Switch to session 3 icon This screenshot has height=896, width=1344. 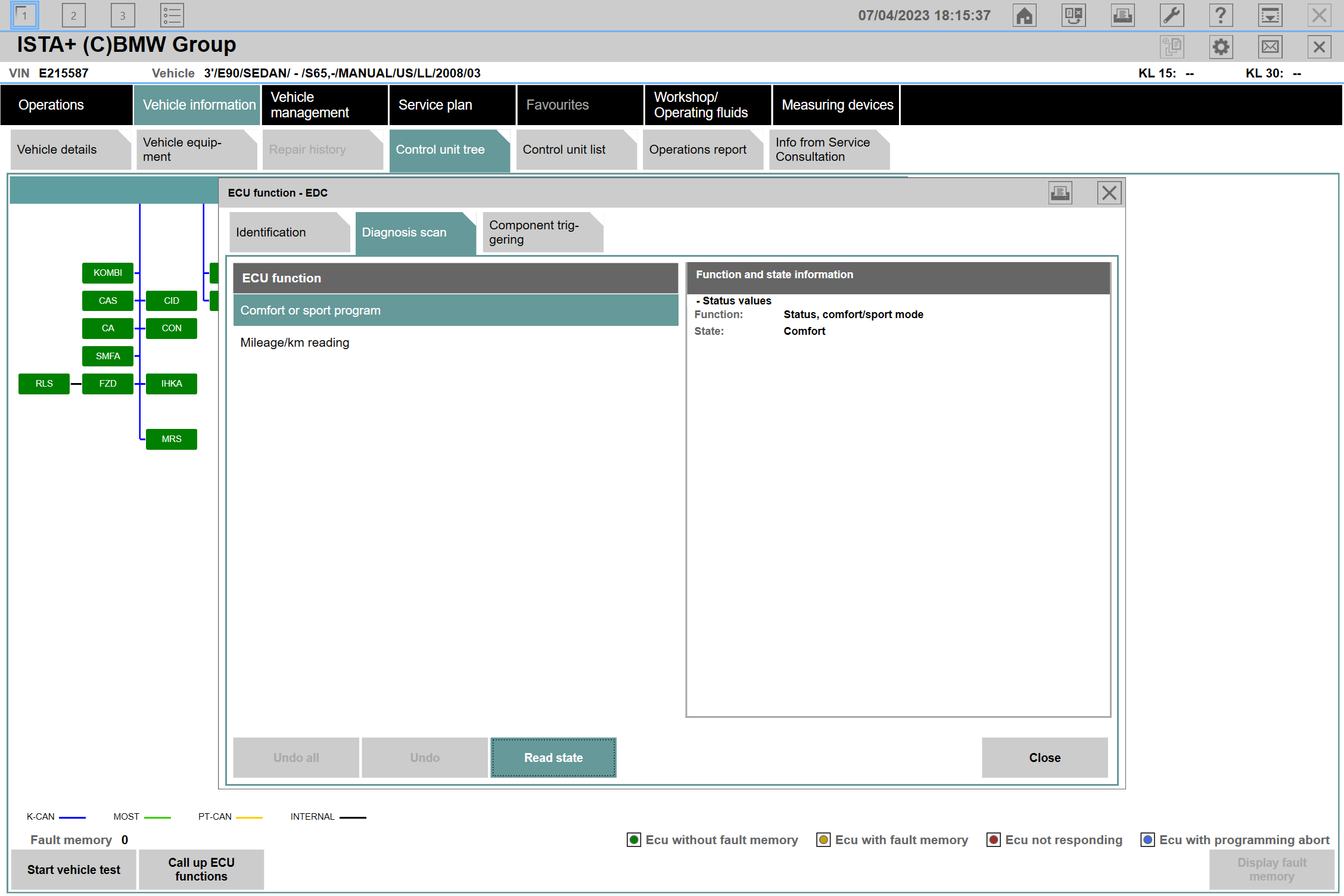pos(123,15)
